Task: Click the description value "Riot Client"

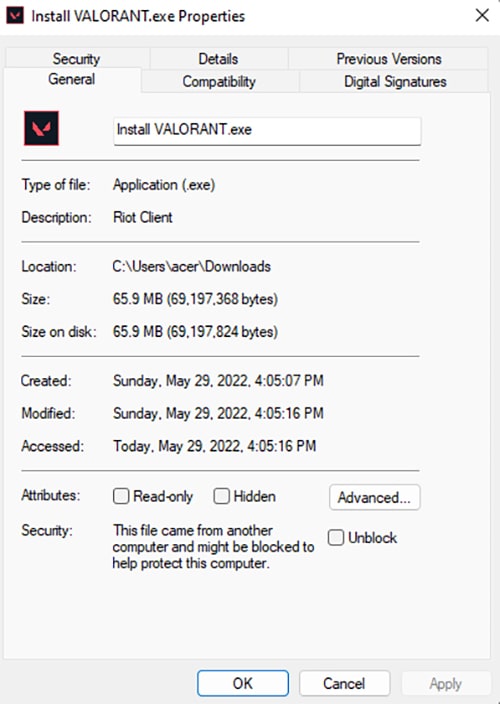Action: (143, 217)
